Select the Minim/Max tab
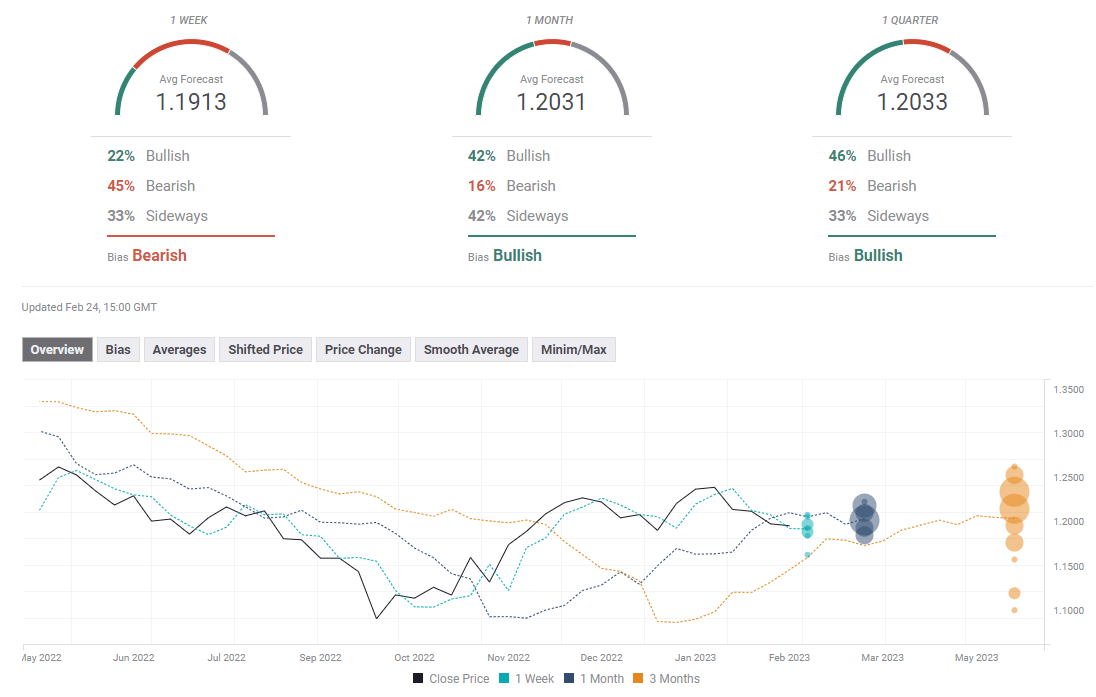1096x697 pixels. point(574,349)
